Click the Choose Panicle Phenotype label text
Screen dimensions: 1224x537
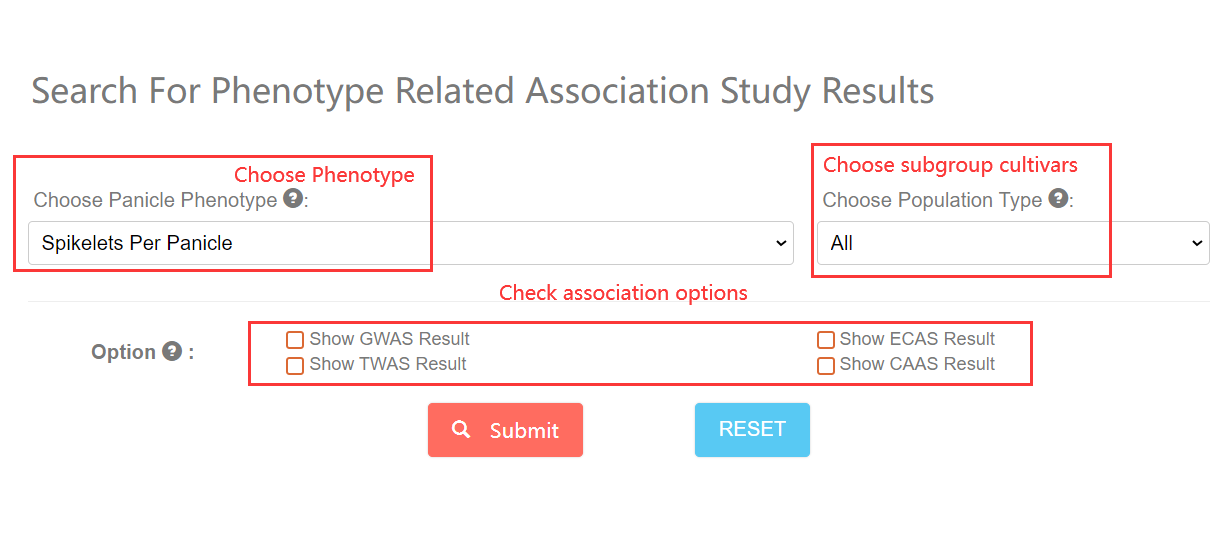click(x=155, y=200)
